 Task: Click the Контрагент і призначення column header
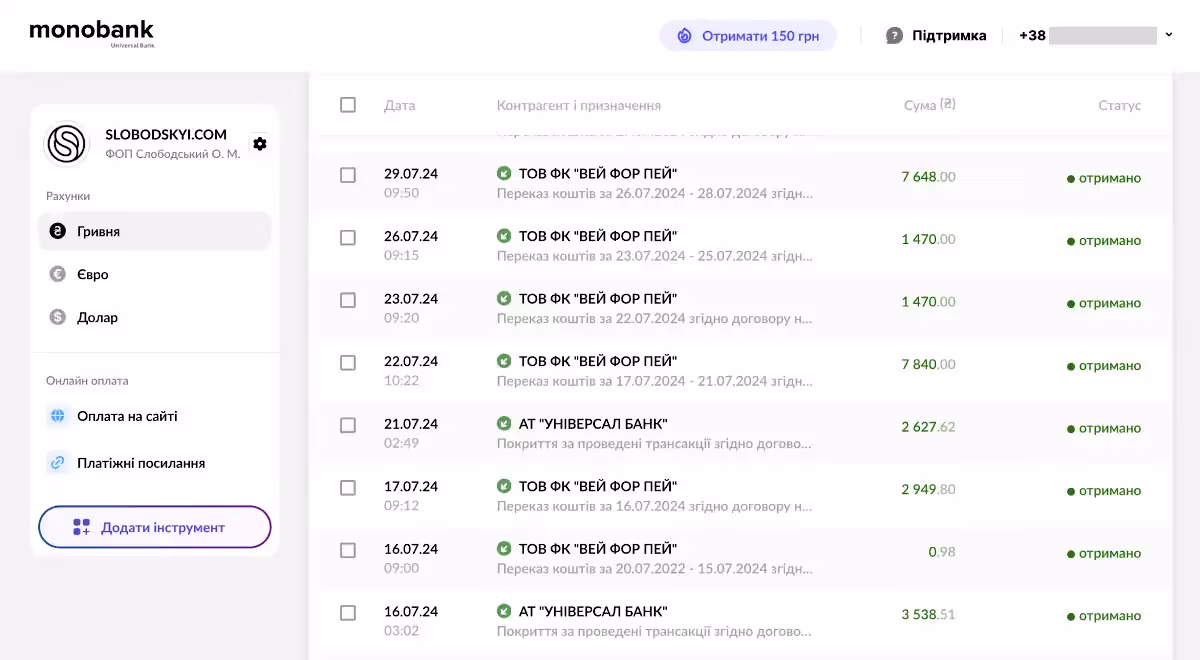click(579, 105)
